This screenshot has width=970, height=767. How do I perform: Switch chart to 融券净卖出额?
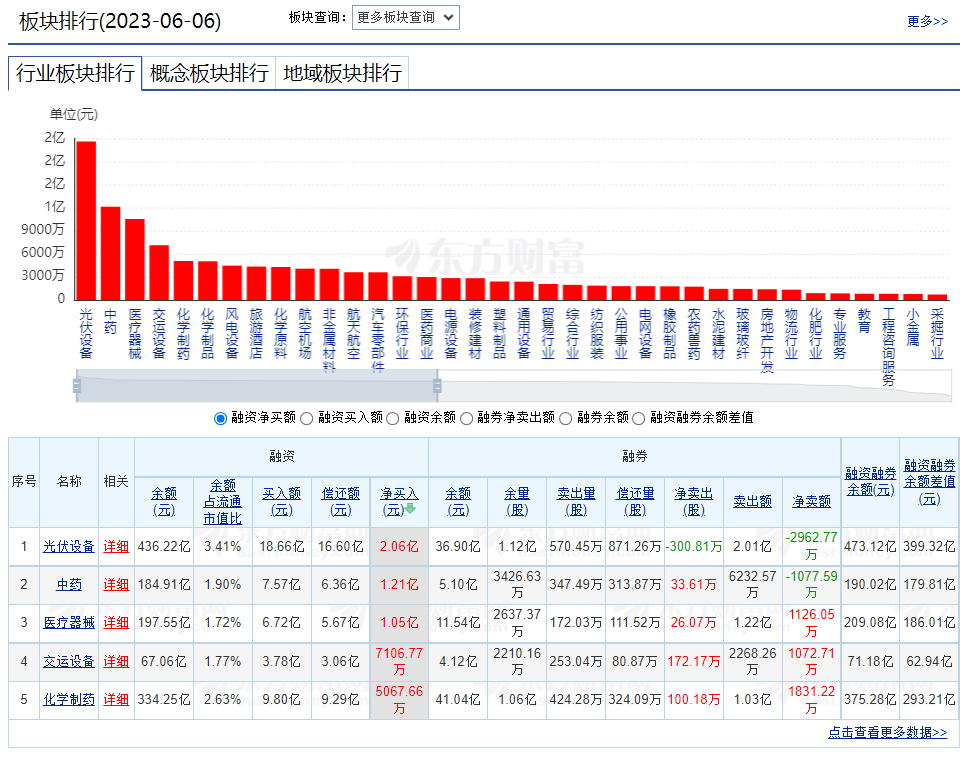click(x=466, y=418)
